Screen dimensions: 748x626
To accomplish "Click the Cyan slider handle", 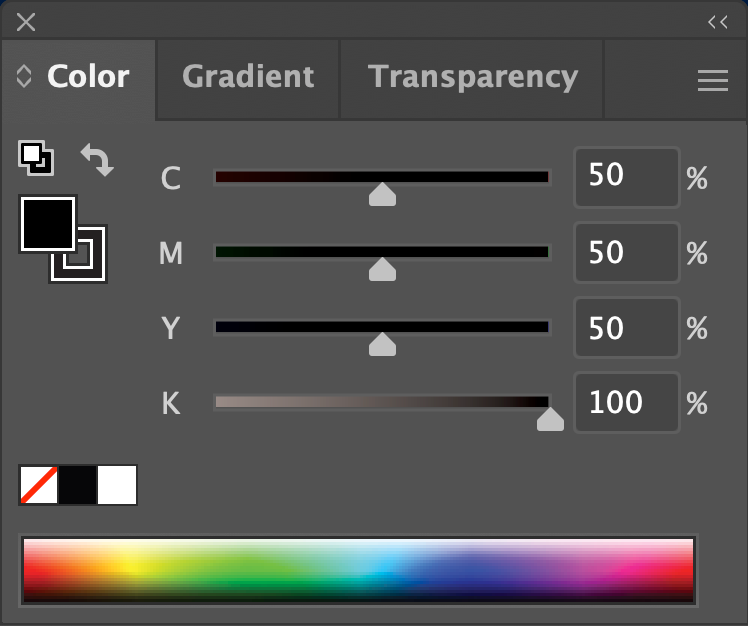I will click(x=382, y=194).
